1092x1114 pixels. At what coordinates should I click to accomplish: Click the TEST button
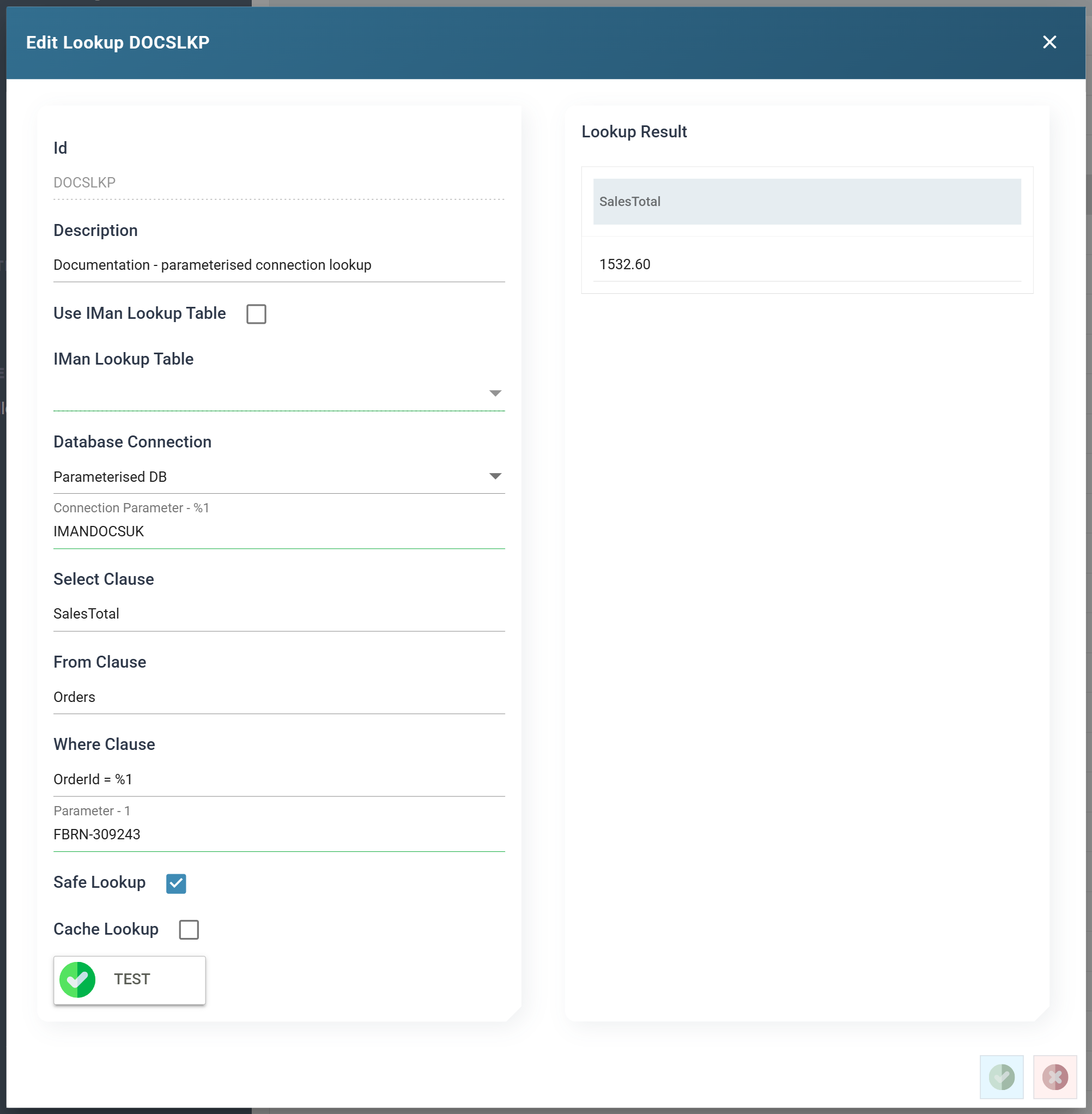(130, 980)
